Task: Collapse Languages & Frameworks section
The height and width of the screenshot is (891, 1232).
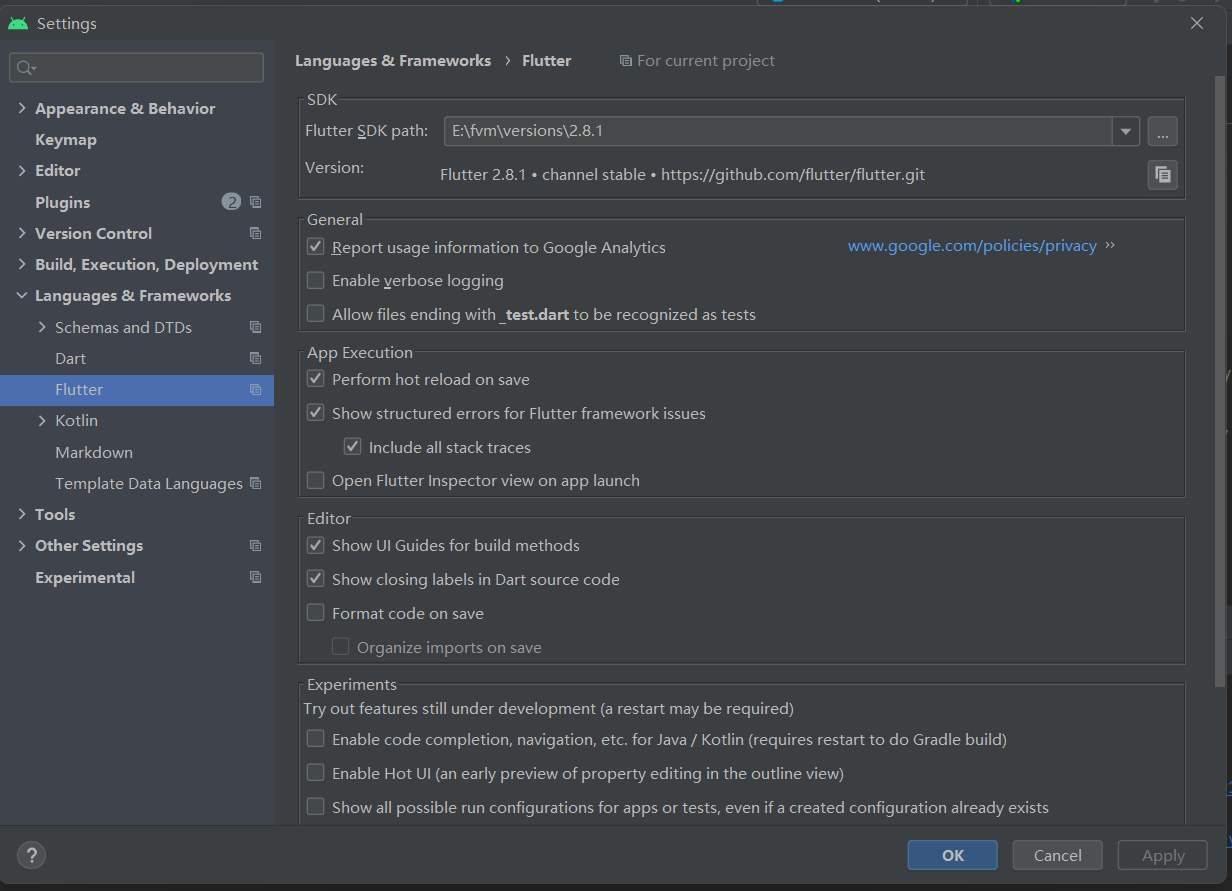Action: click(22, 296)
